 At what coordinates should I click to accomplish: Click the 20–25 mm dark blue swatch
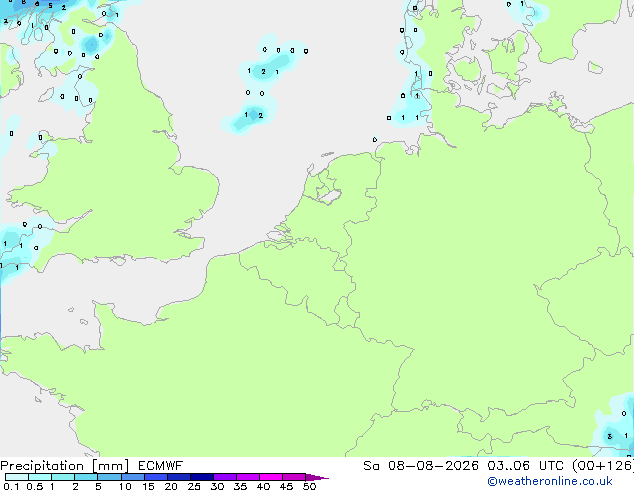click(178, 477)
